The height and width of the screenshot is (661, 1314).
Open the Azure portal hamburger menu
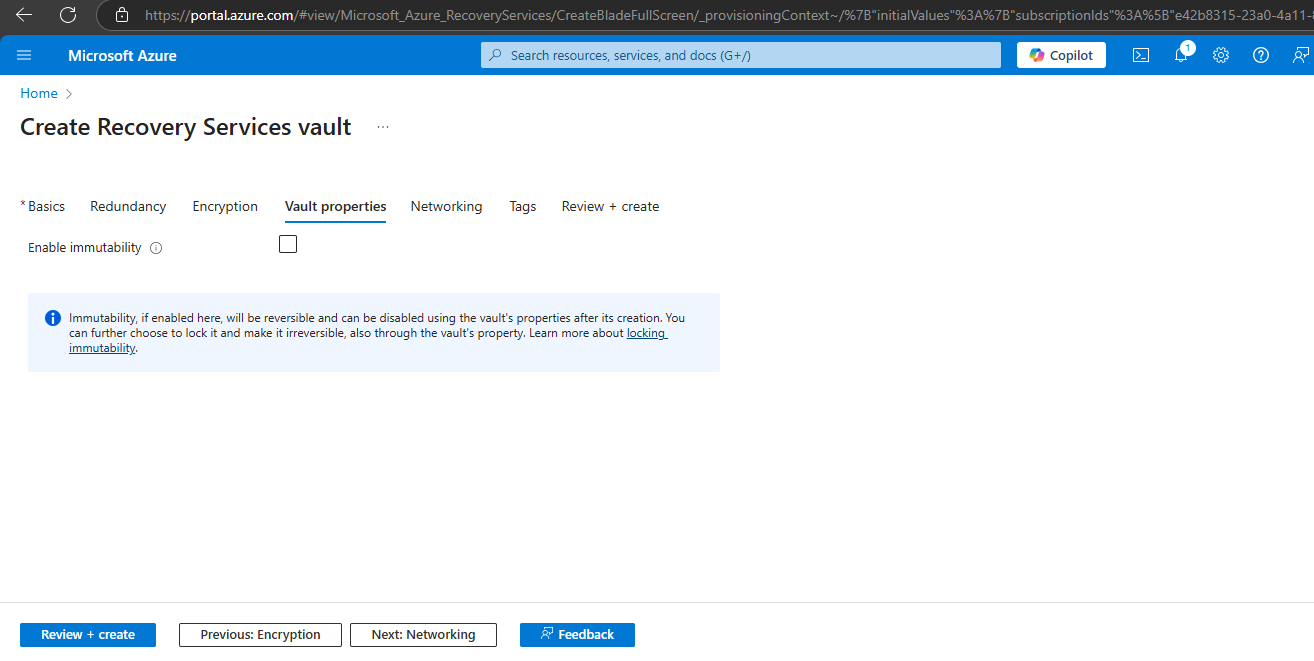coord(24,55)
